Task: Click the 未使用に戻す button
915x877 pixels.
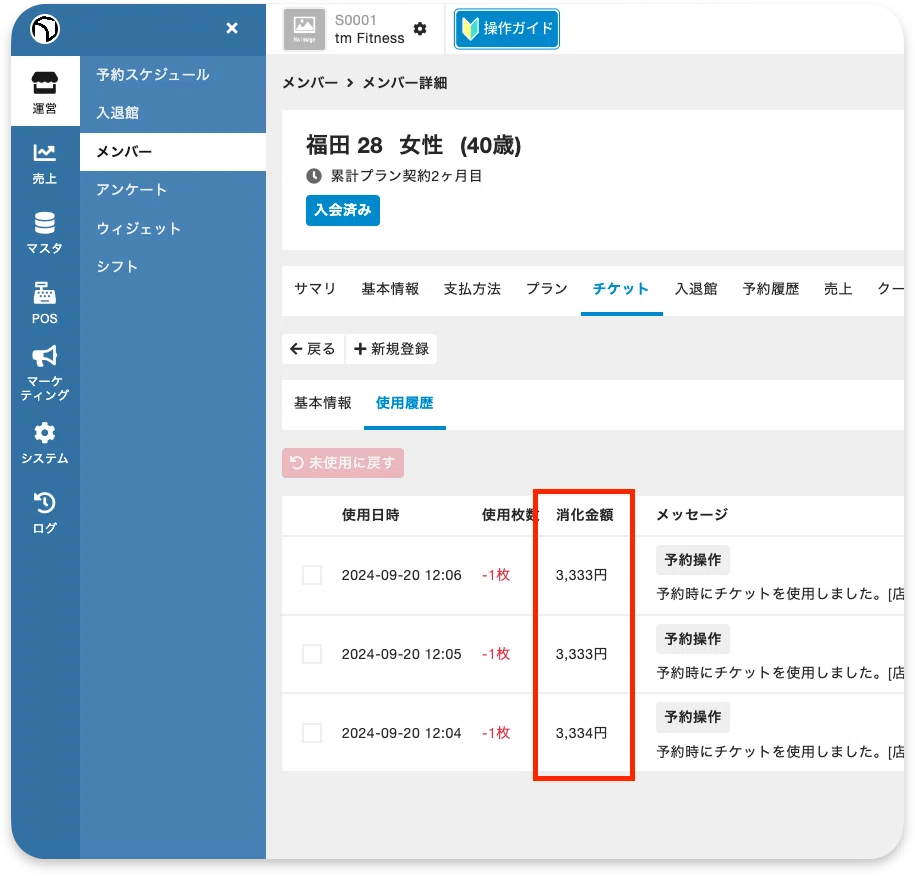Action: point(343,463)
